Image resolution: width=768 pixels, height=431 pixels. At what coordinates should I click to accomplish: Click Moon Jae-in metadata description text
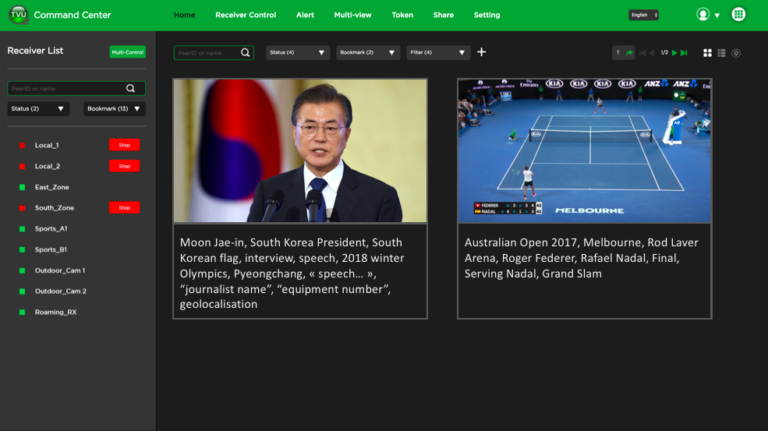point(292,273)
